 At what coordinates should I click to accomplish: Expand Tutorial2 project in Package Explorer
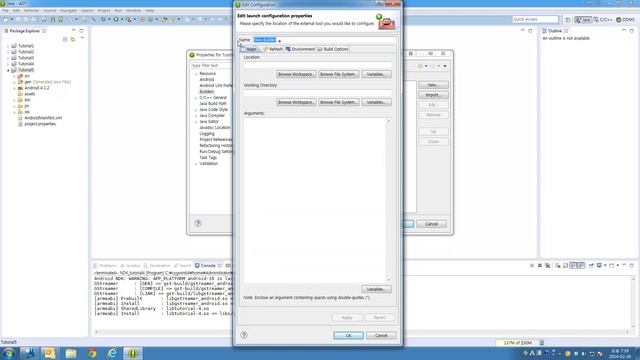(8, 52)
